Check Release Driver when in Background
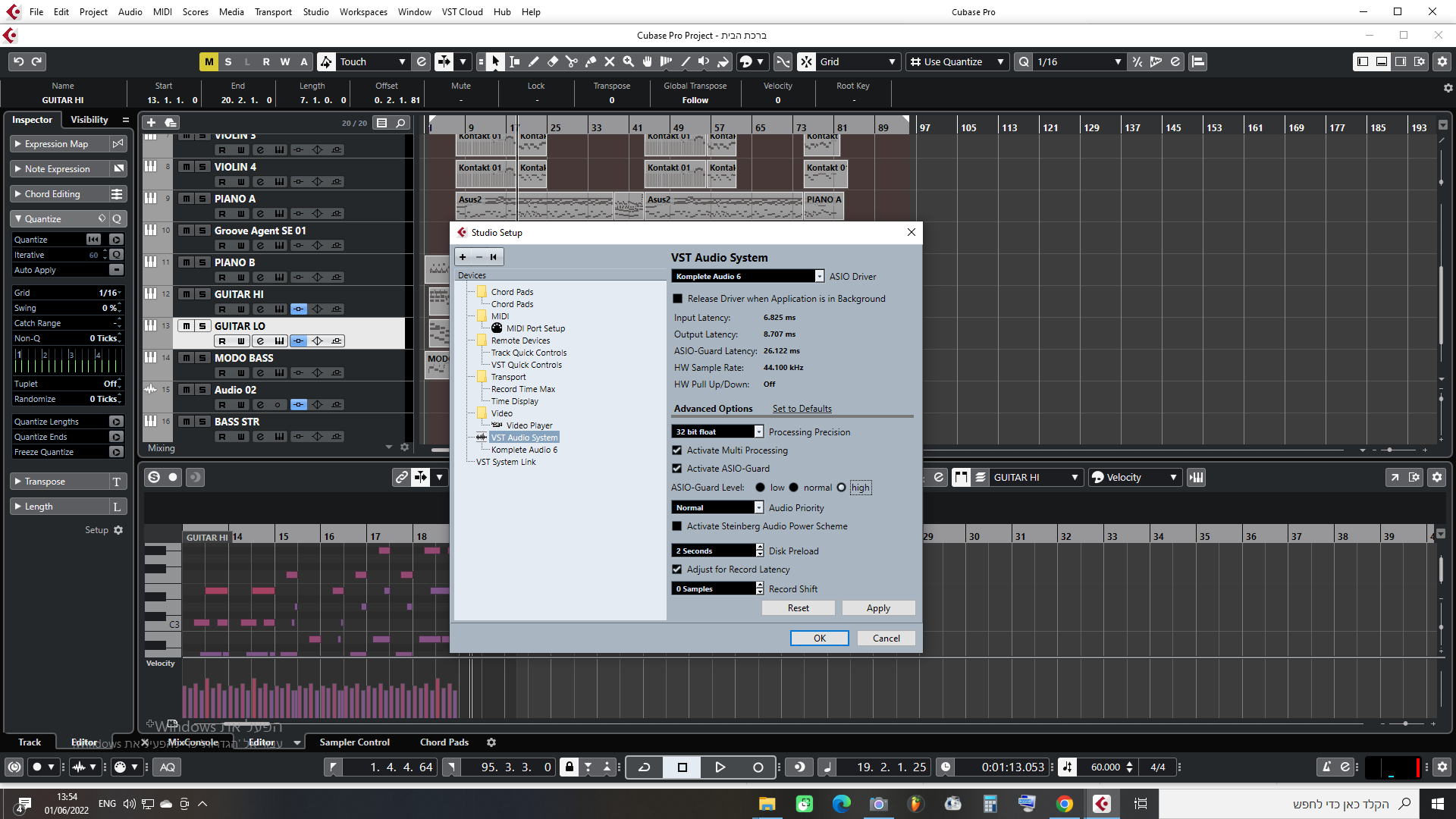 (678, 299)
